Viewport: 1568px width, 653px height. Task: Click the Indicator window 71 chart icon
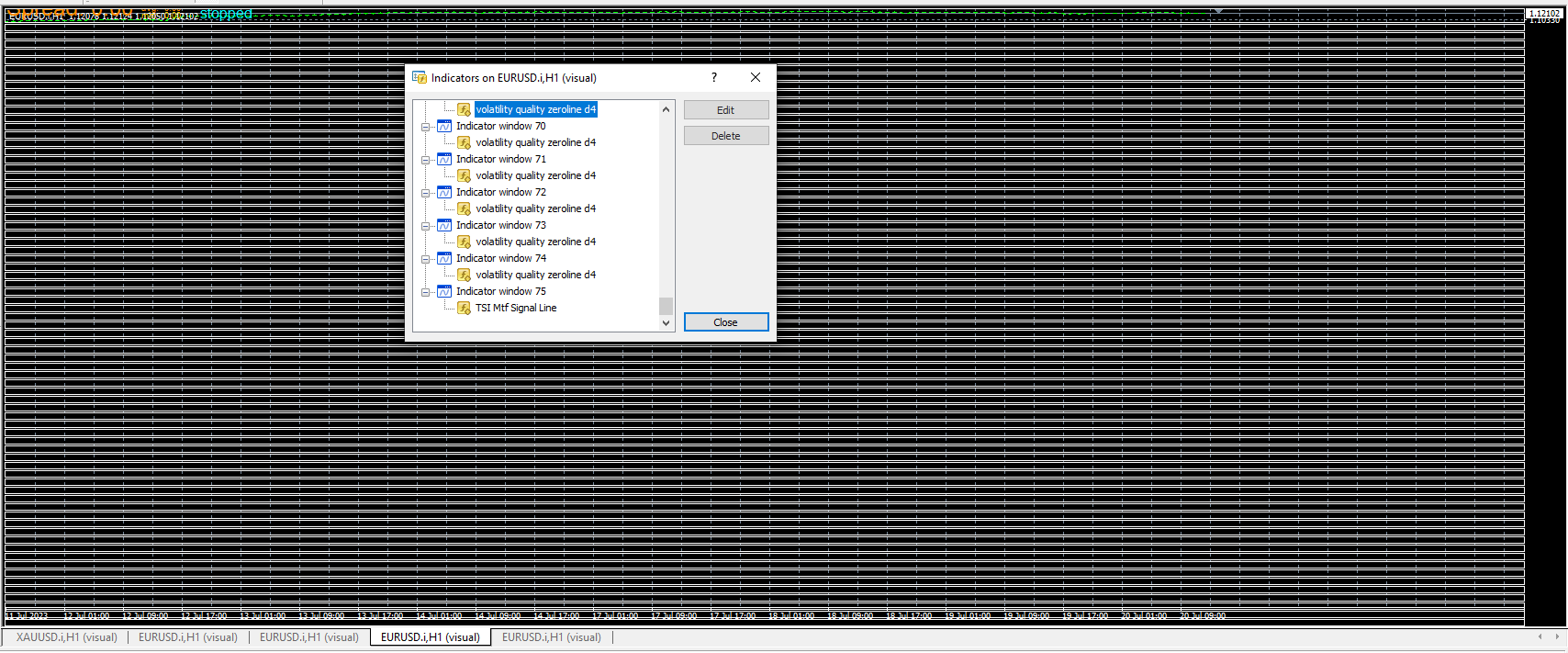click(444, 160)
